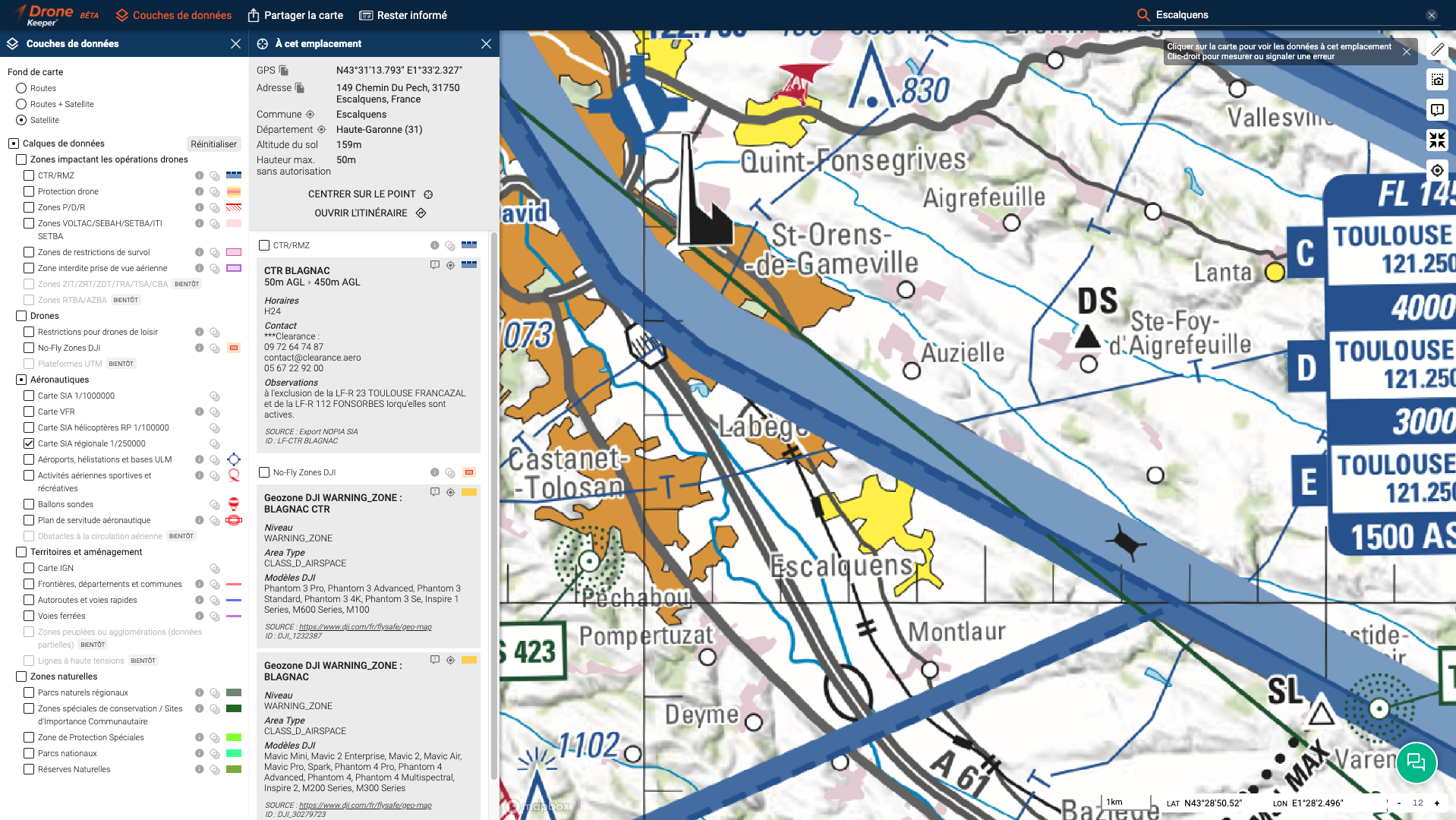Click OUVRIR L'ITINÉRAIRE

[x=370, y=213]
